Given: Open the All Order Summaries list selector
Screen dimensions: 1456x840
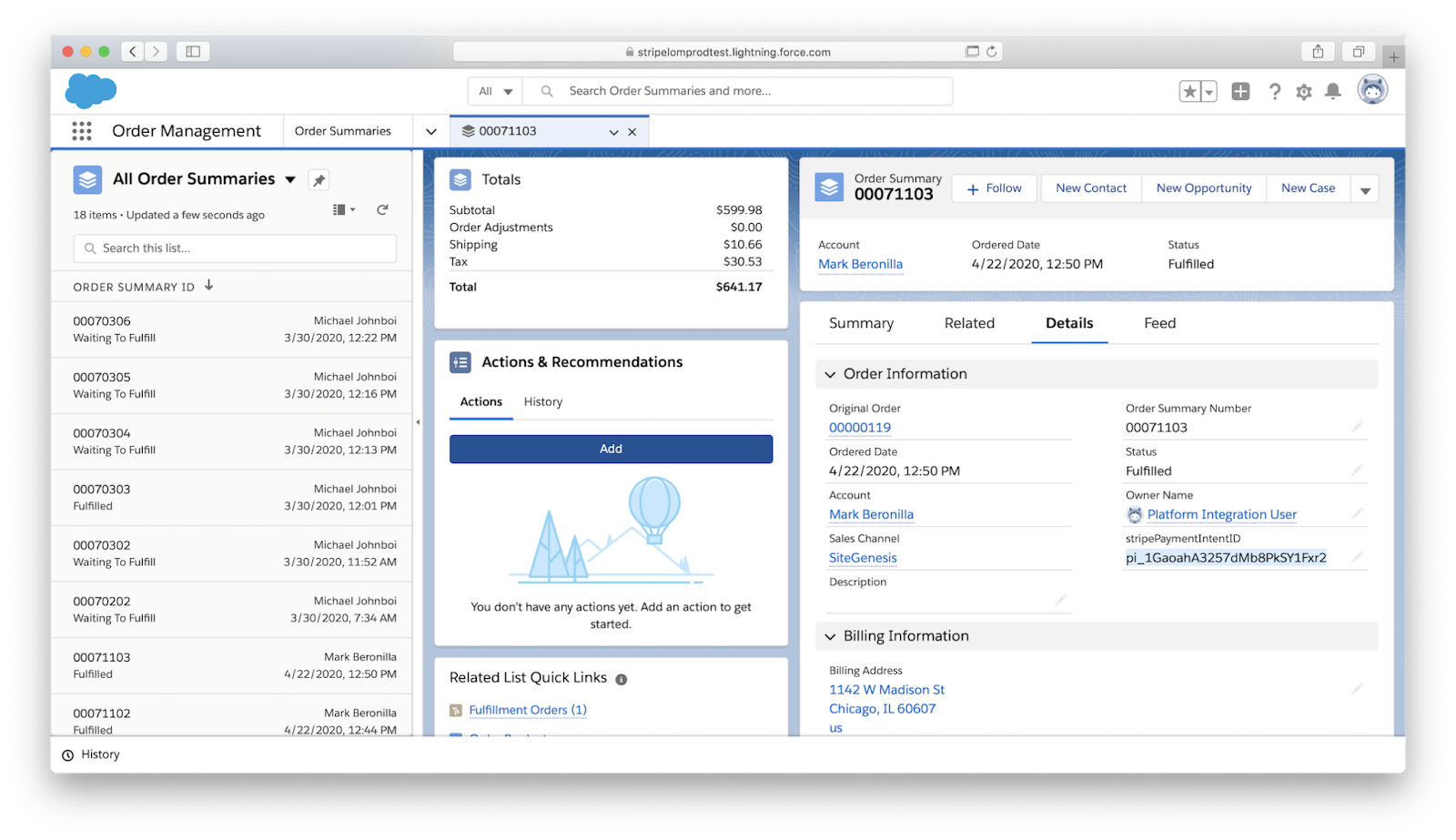Looking at the screenshot, I should pos(289,179).
